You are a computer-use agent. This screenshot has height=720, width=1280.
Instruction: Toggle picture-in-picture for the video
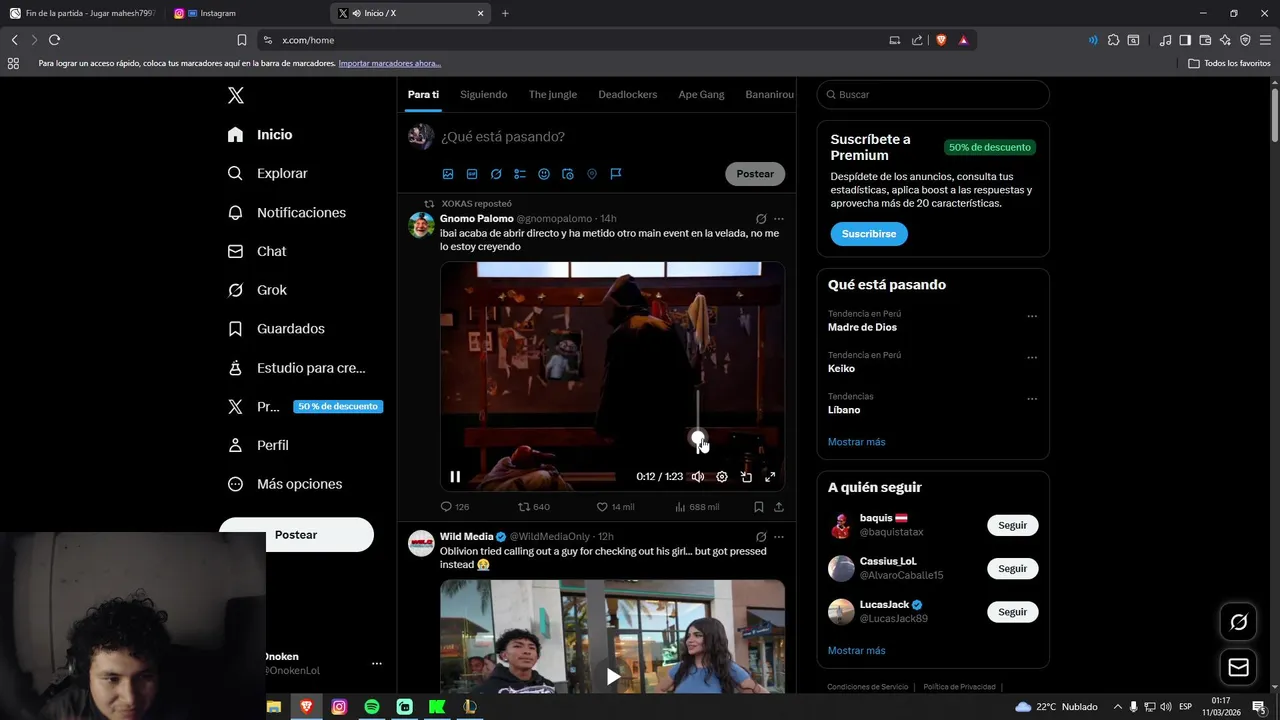[746, 477]
